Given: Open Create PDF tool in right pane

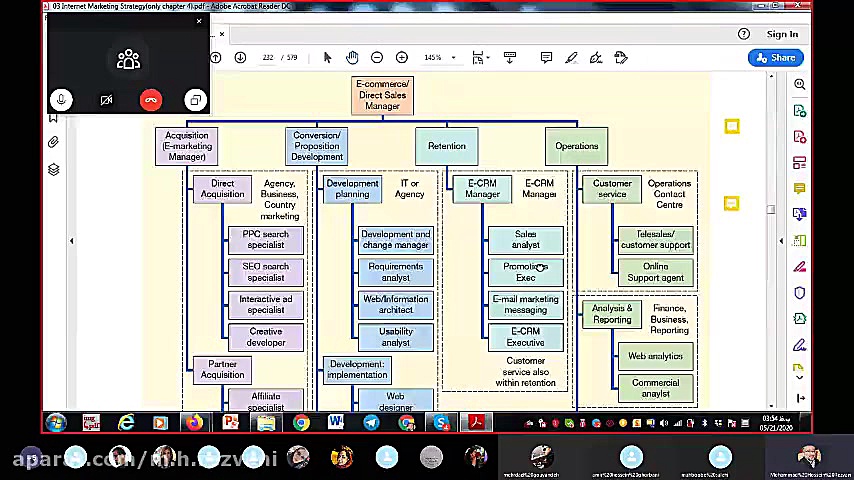Looking at the screenshot, I should click(x=800, y=137).
